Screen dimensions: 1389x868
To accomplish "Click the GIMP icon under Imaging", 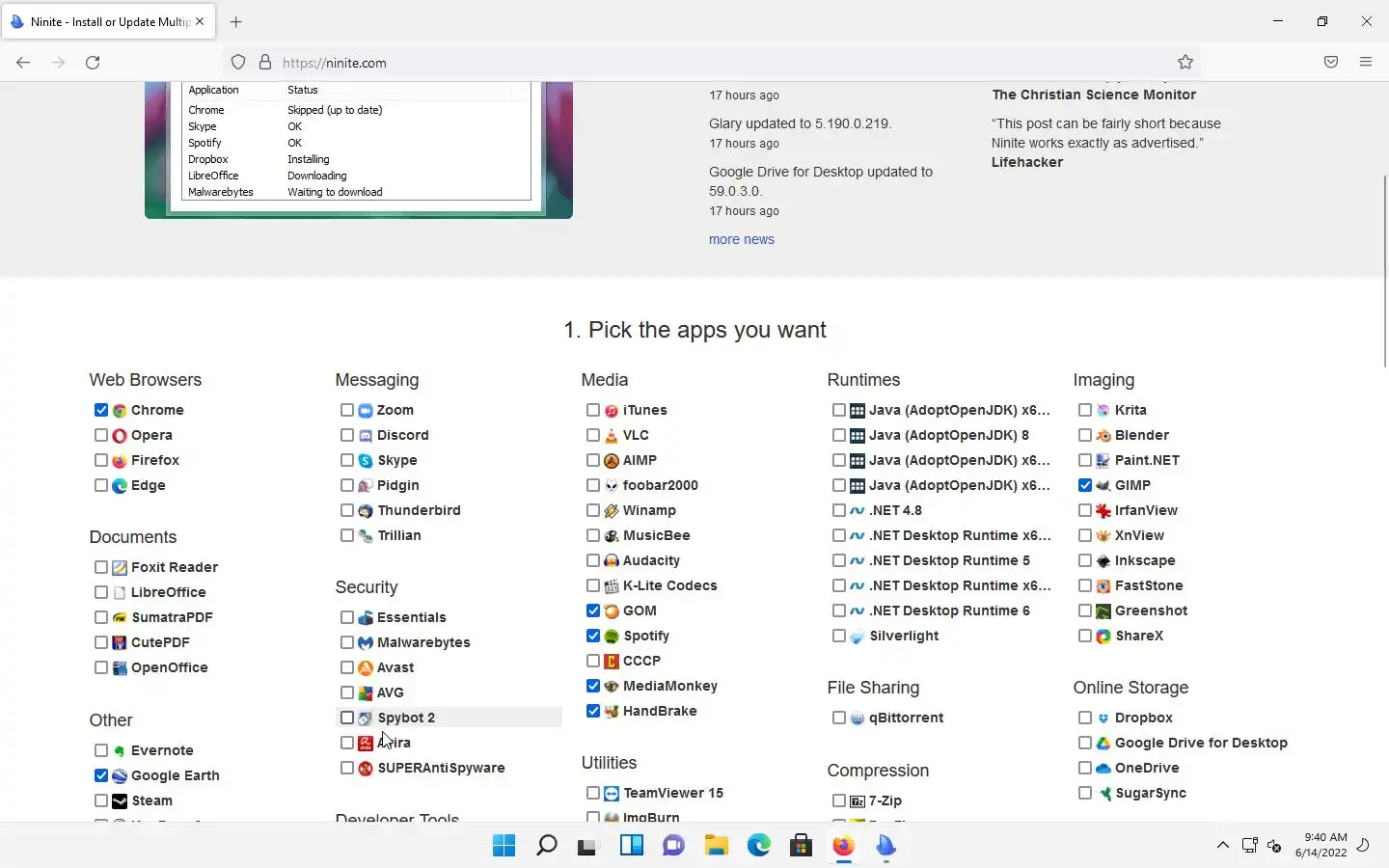I will [x=1103, y=485].
